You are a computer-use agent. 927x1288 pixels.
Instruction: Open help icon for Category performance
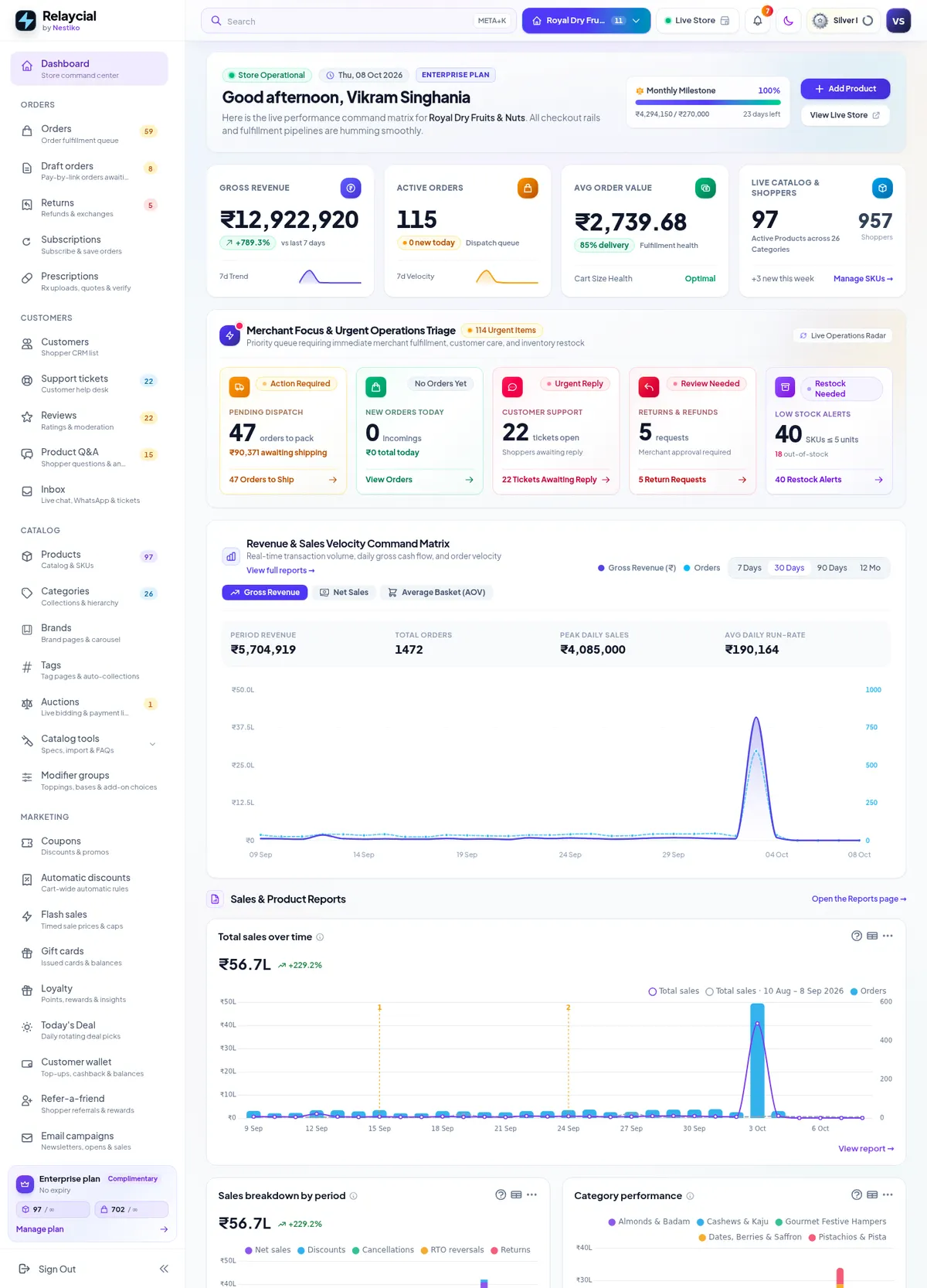857,1195
